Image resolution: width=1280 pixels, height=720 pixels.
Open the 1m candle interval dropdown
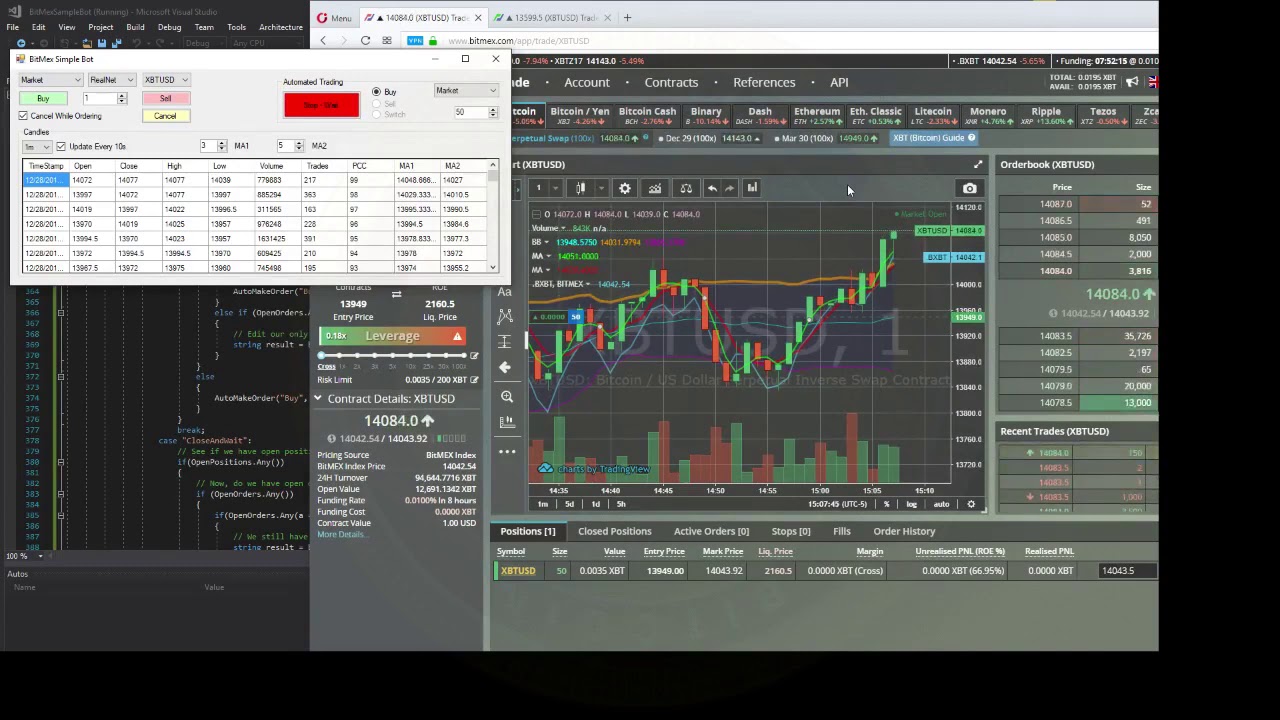pyautogui.click(x=37, y=147)
